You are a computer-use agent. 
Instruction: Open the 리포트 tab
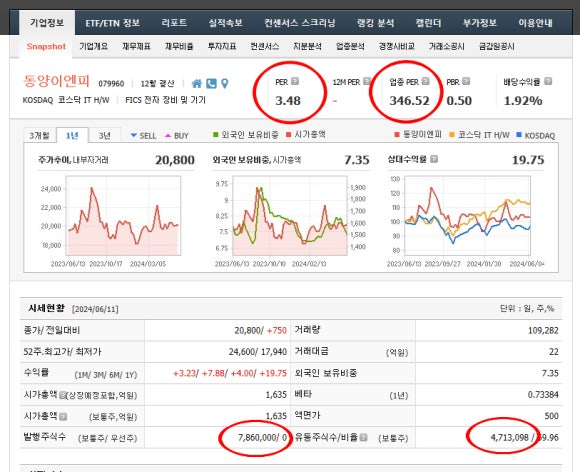click(x=174, y=23)
